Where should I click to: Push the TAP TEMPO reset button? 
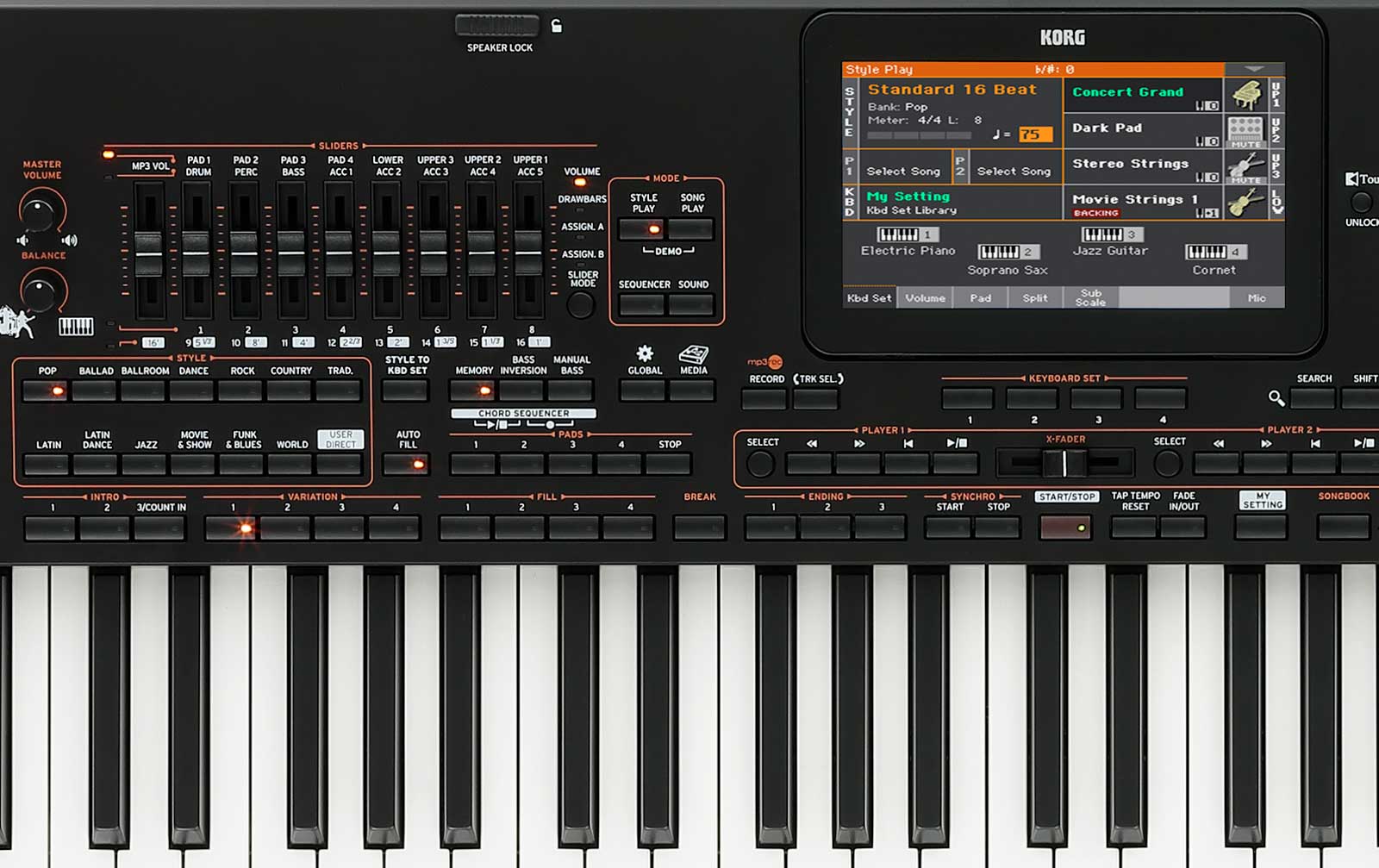1134,527
